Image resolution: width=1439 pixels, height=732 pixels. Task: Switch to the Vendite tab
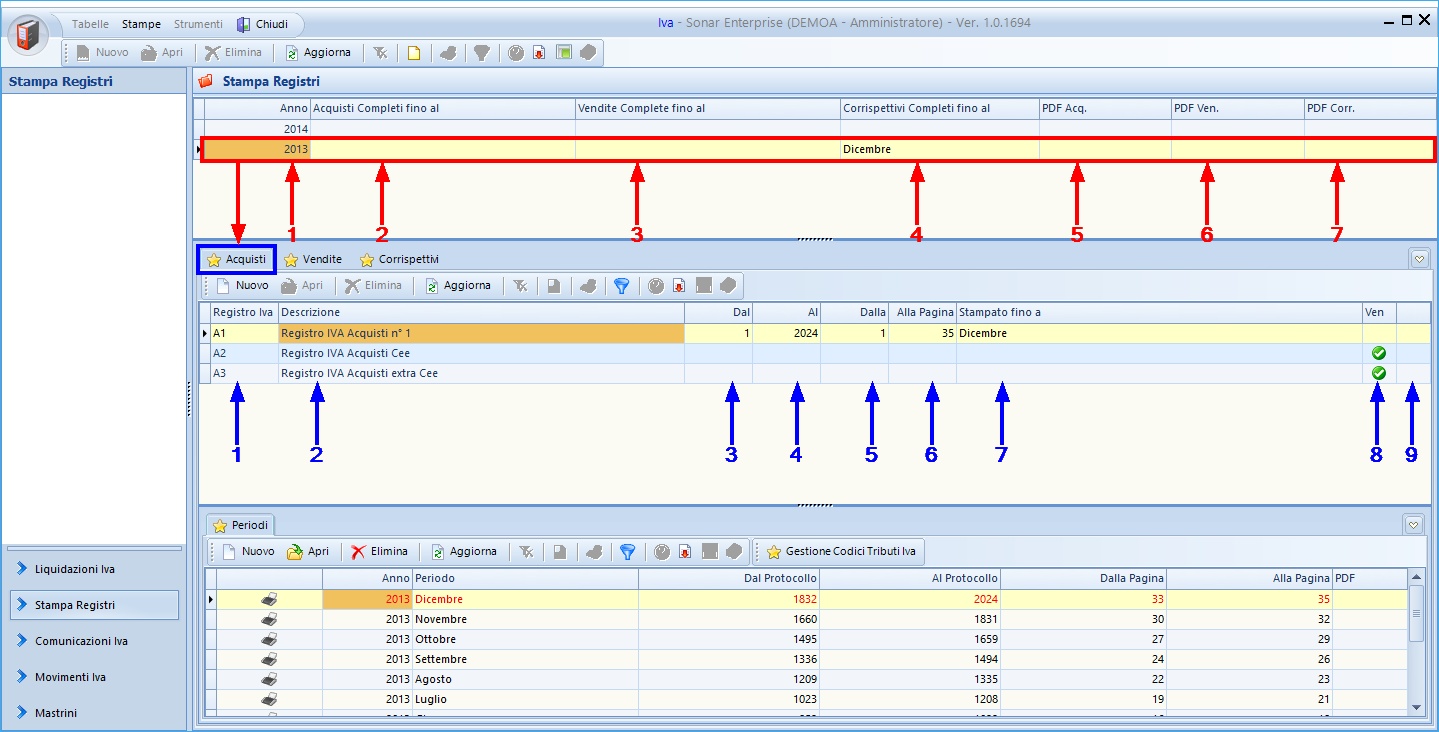coord(313,260)
